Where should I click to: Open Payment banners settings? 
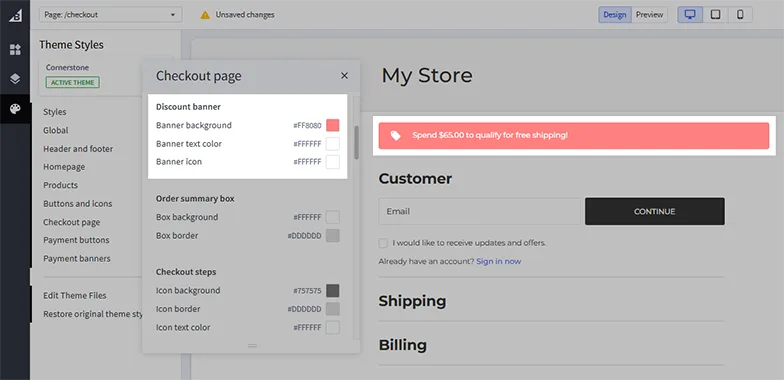click(x=76, y=258)
